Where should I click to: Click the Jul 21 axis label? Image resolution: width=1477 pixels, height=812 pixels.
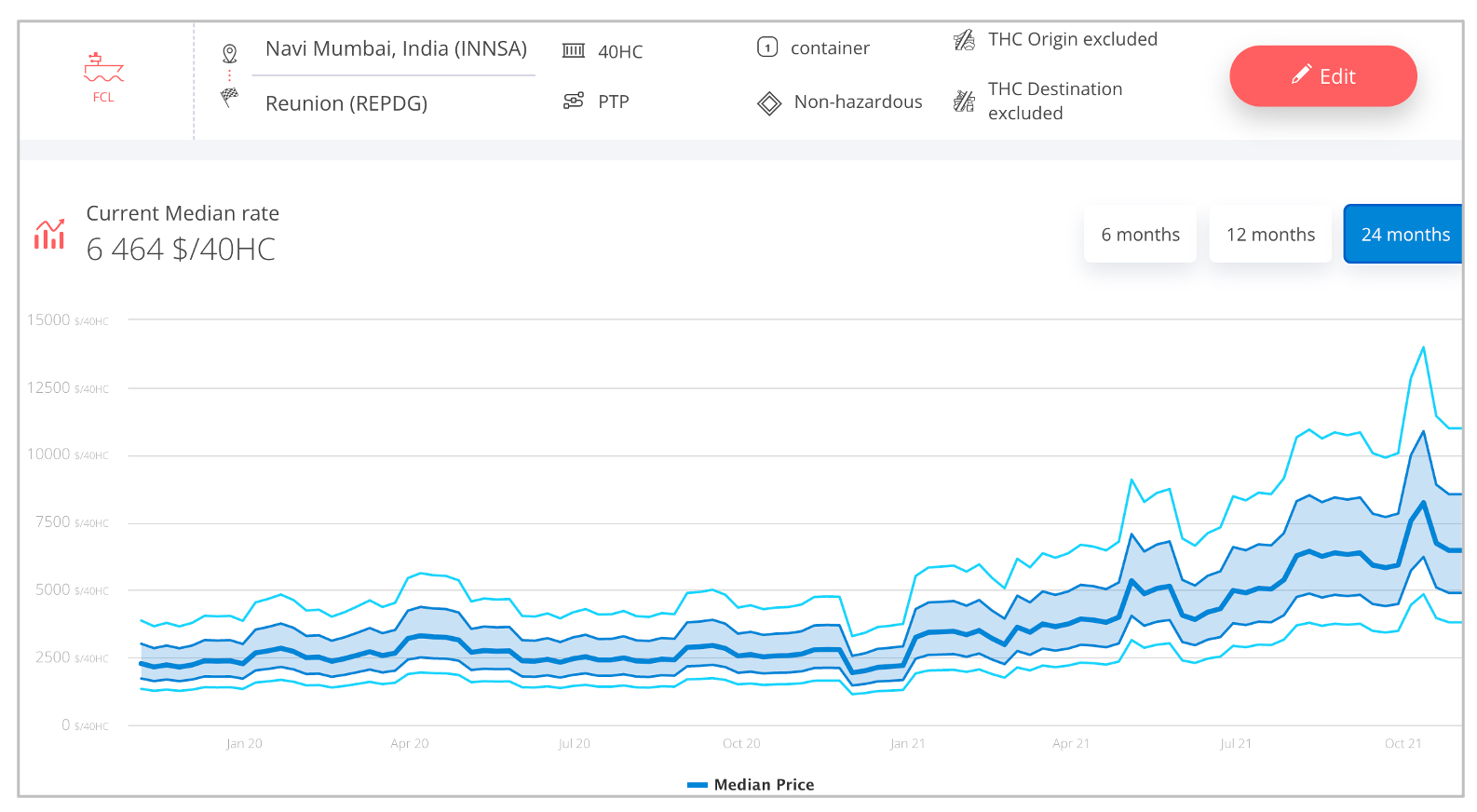pos(1236,743)
